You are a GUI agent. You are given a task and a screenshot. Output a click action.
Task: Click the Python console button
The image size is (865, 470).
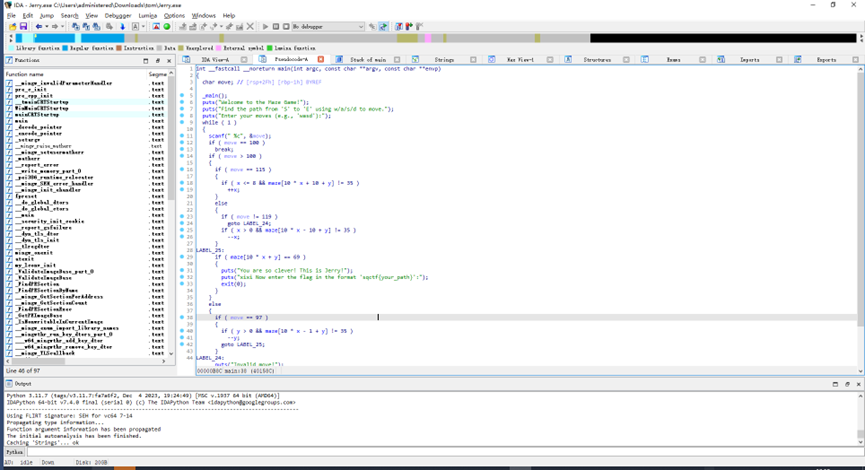[x=15, y=452]
